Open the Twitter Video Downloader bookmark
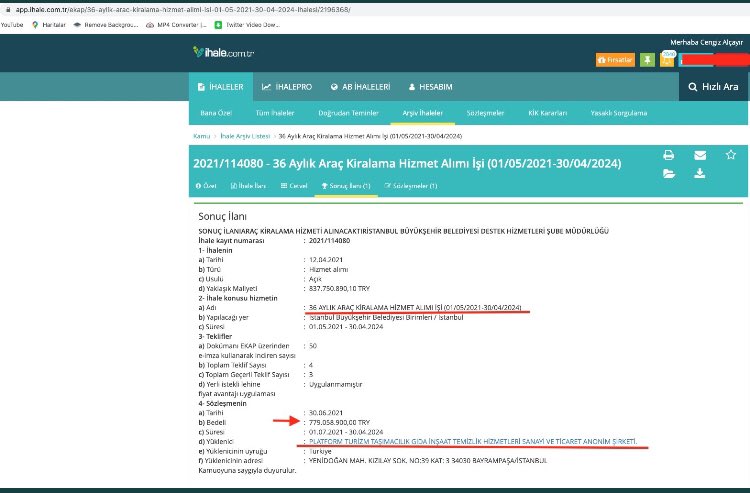Screen dimensions: 750x493 click(247, 25)
